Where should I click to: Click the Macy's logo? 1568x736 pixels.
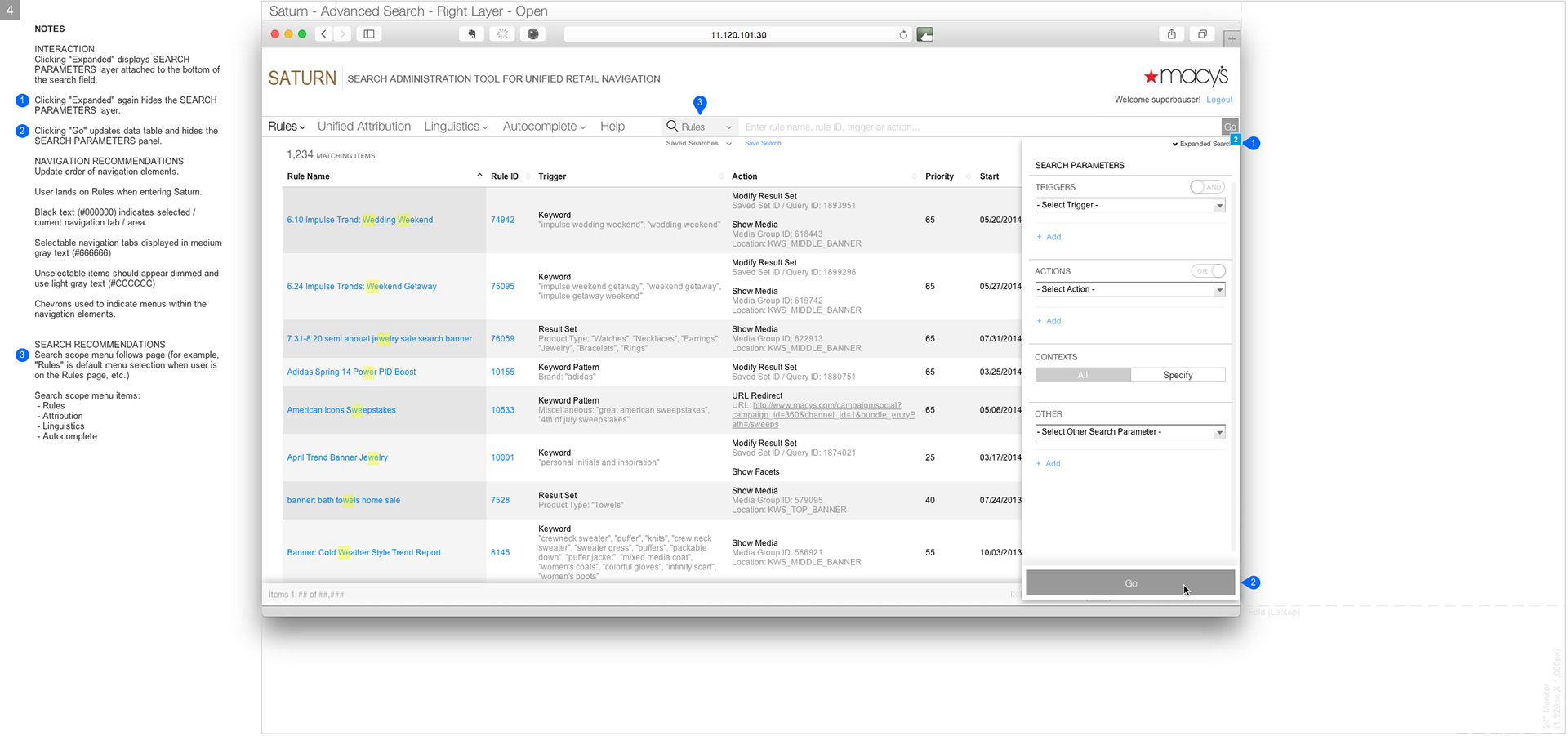tap(1186, 76)
